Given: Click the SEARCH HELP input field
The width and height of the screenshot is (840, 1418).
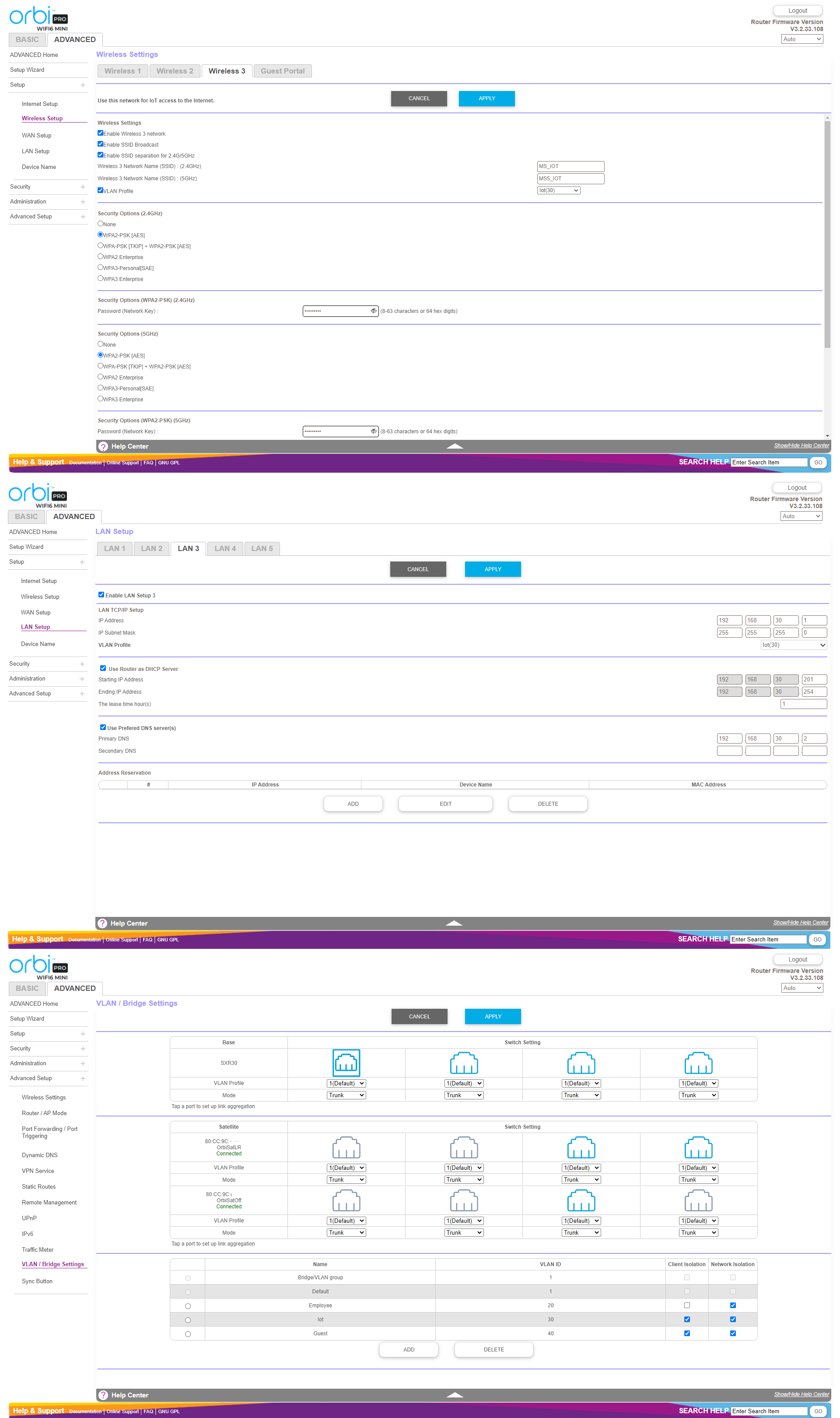Looking at the screenshot, I should (x=768, y=462).
